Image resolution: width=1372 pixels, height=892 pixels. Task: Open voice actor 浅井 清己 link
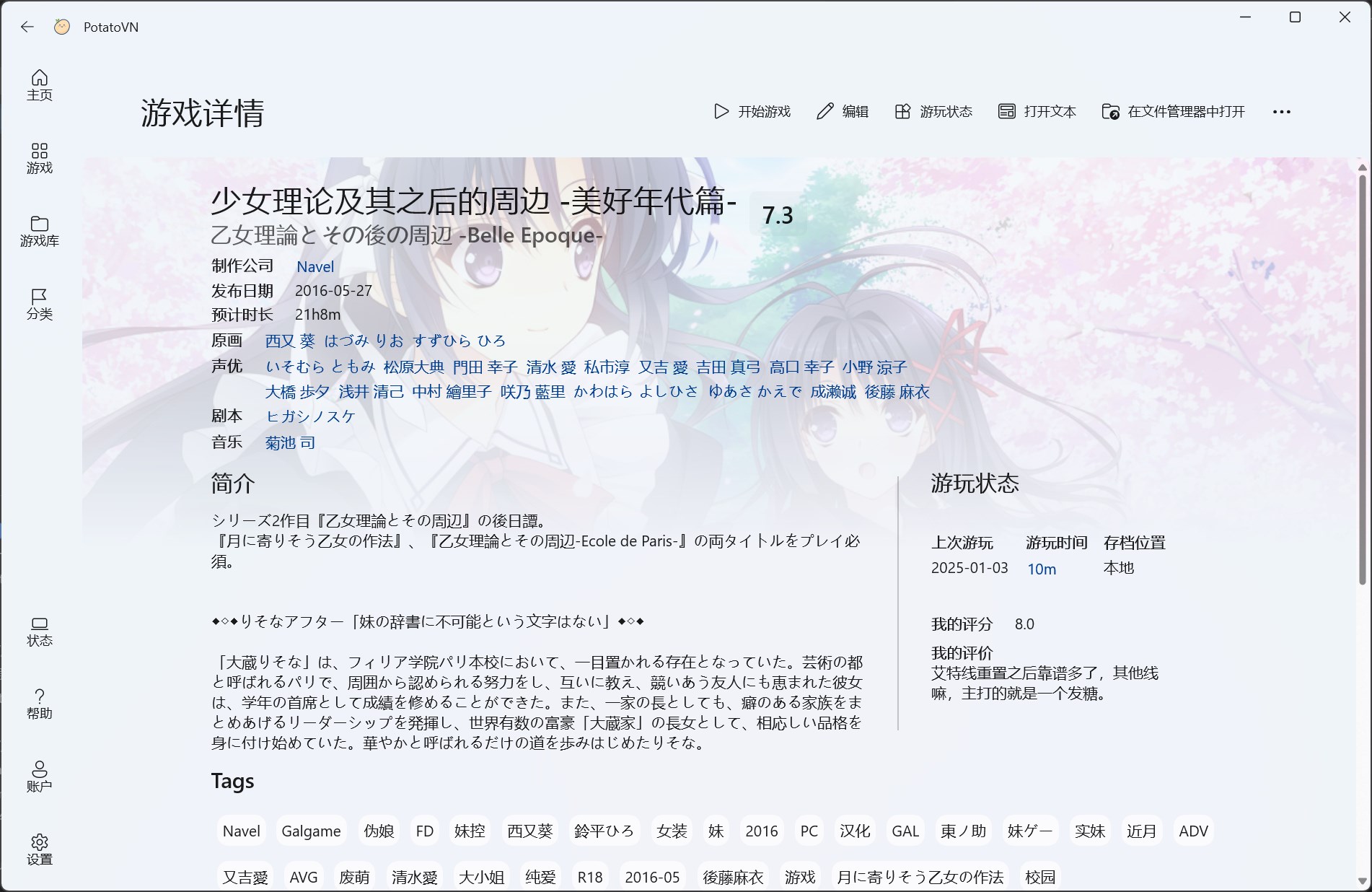371,392
